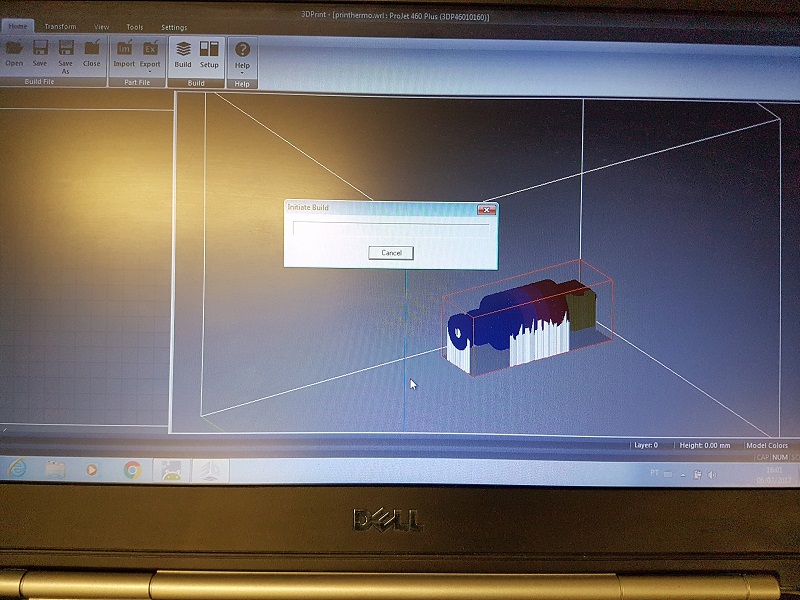The image size is (800, 600).
Task: Import a part file
Action: pos(124,54)
